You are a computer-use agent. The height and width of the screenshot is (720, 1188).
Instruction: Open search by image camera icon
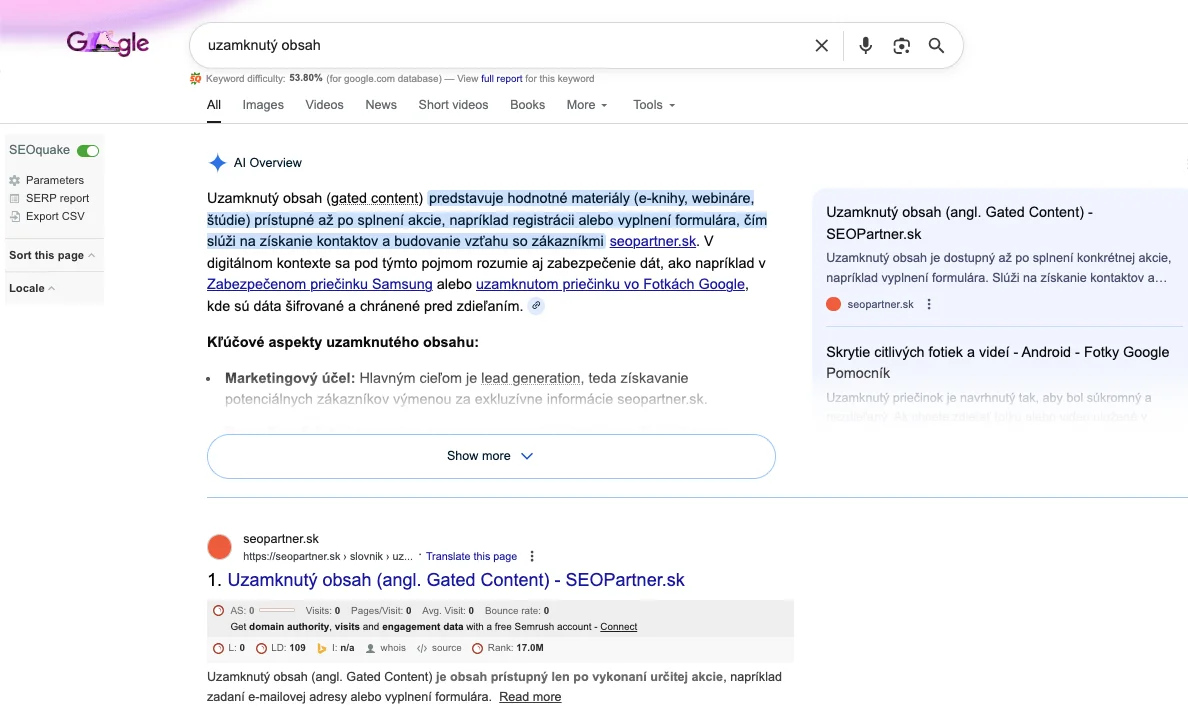902,45
